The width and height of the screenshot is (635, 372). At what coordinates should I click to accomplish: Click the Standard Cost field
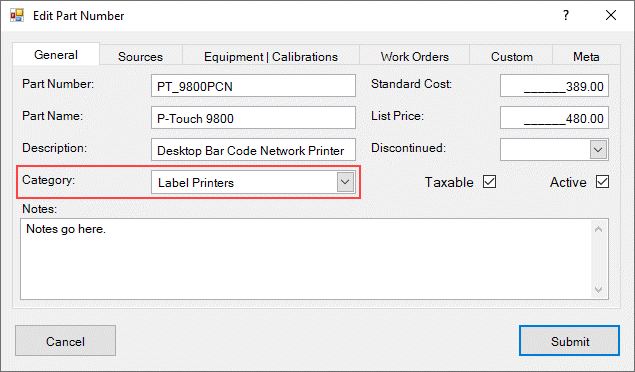554,86
